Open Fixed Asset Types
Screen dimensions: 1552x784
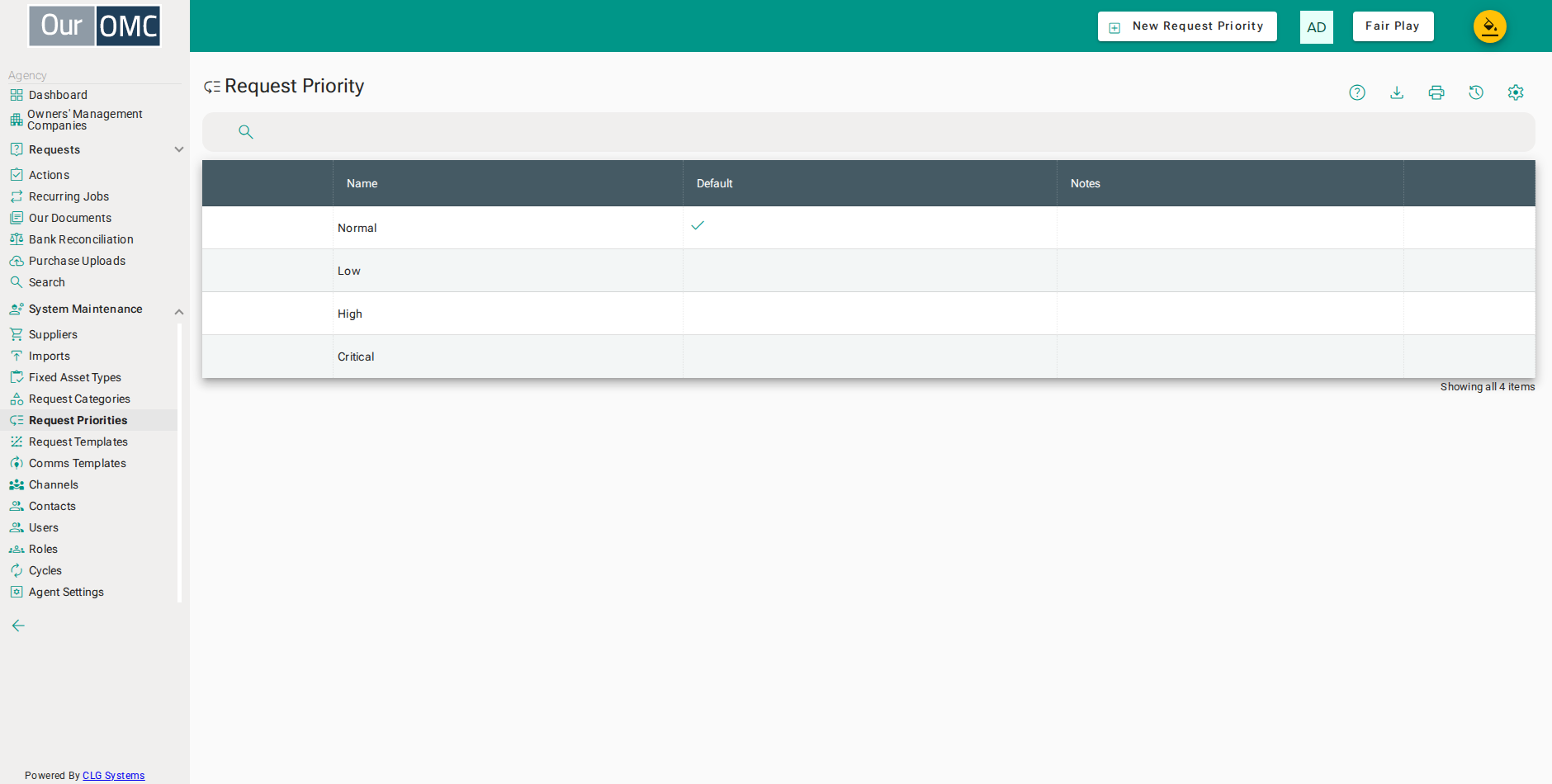point(75,377)
